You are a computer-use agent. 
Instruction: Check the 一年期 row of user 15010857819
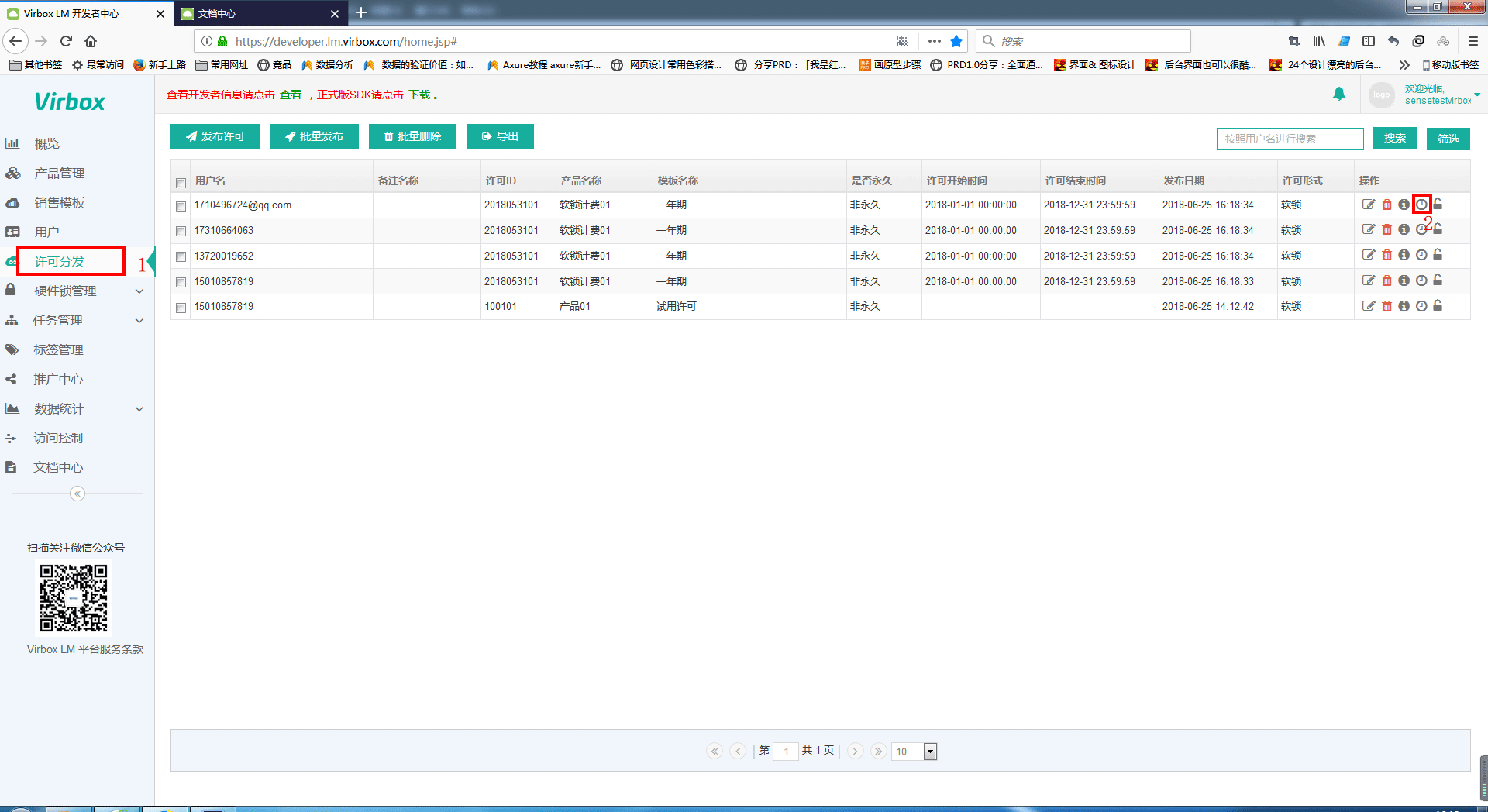[181, 282]
